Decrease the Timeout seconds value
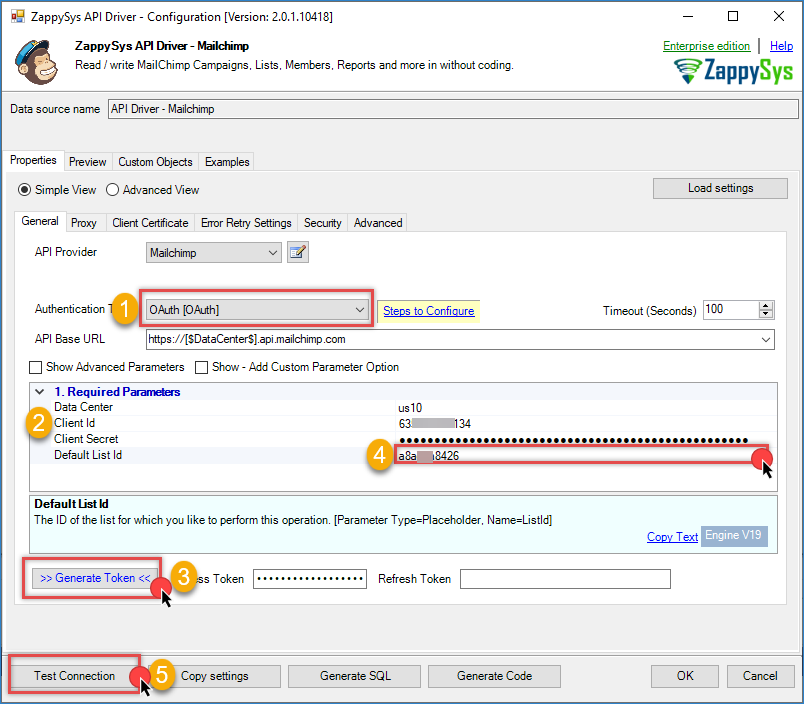The width and height of the screenshot is (804, 704). pos(766,314)
